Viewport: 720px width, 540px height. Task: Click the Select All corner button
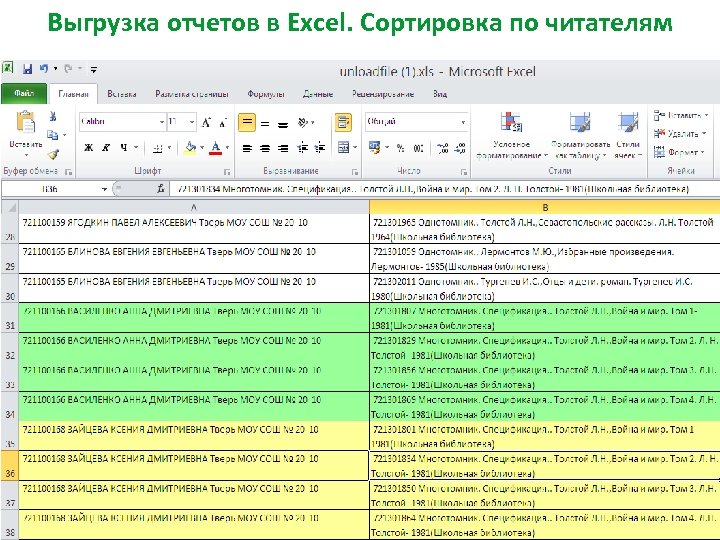click(x=10, y=208)
